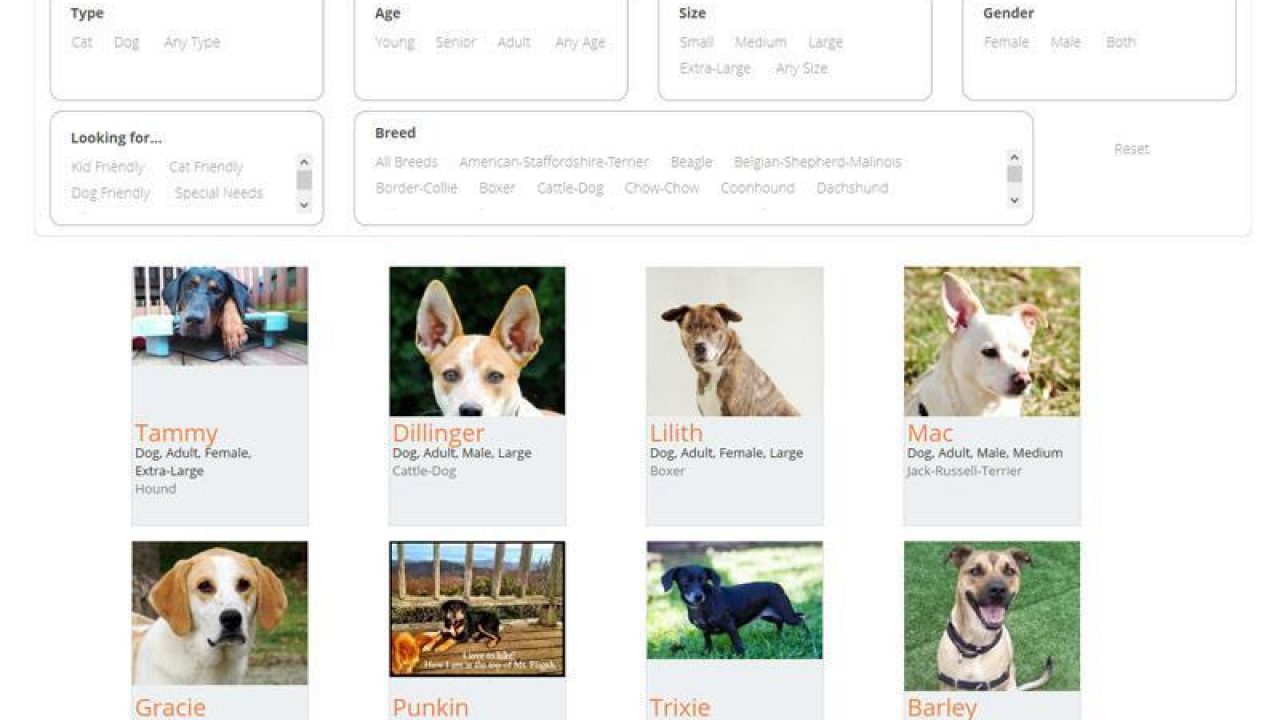Open Dillinger's photo thumbnail
Image resolution: width=1280 pixels, height=720 pixels.
coord(477,341)
